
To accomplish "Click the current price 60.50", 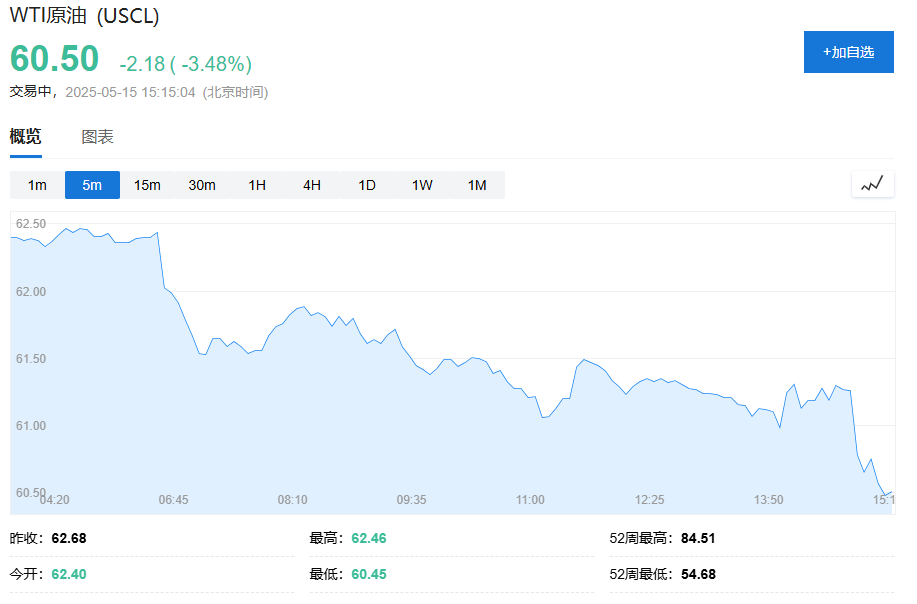I will click(x=55, y=59).
